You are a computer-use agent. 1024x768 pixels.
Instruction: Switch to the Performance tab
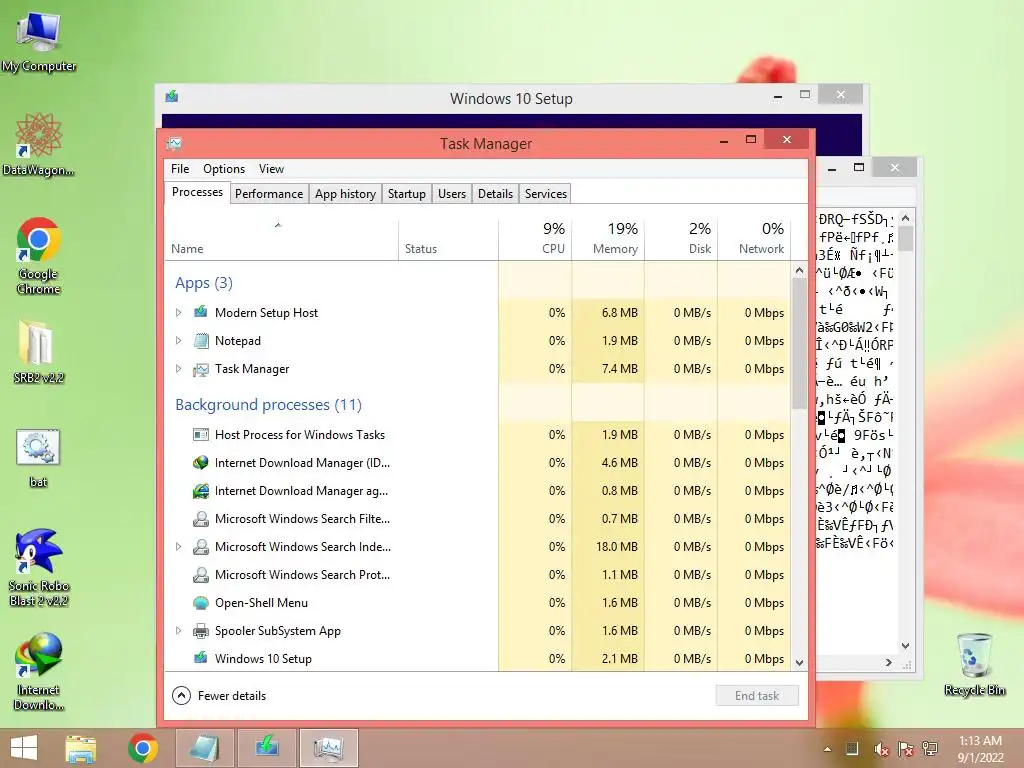pyautogui.click(x=269, y=193)
